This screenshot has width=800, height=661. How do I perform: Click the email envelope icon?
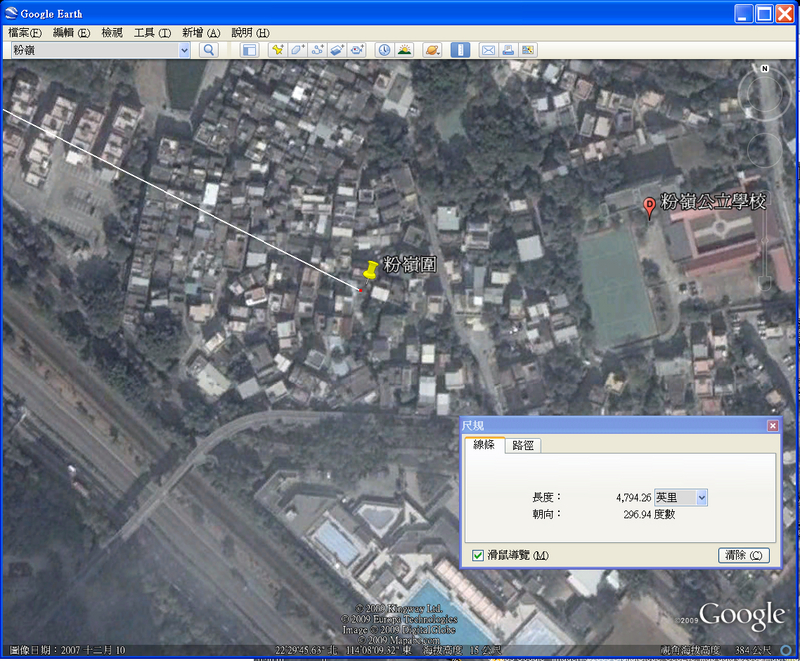click(x=488, y=50)
